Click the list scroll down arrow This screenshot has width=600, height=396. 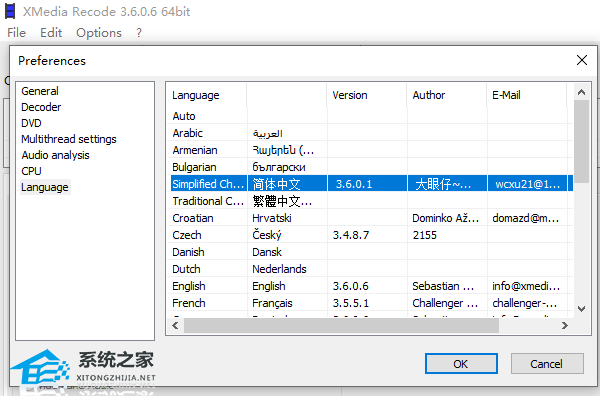click(x=581, y=309)
